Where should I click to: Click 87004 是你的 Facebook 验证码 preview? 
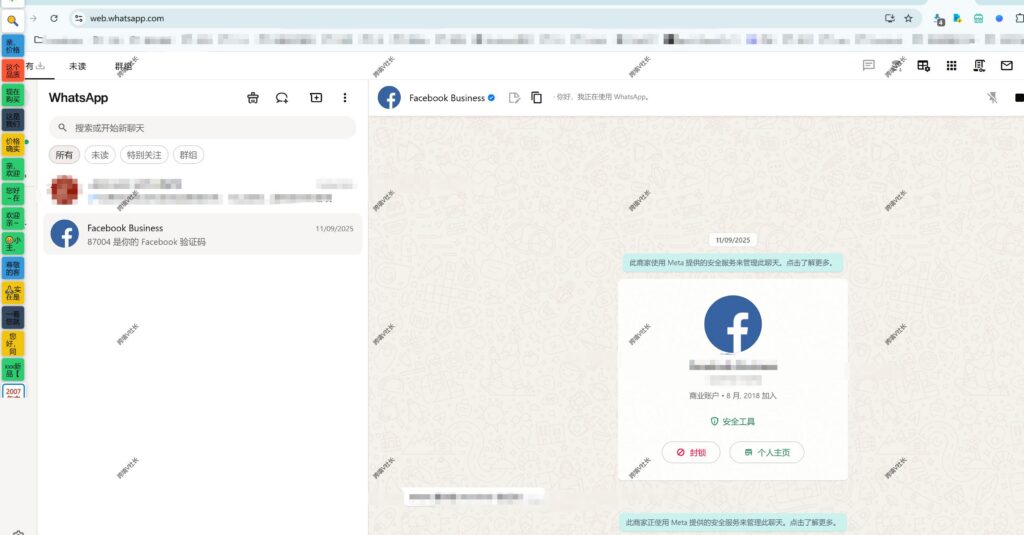pyautogui.click(x=146, y=242)
